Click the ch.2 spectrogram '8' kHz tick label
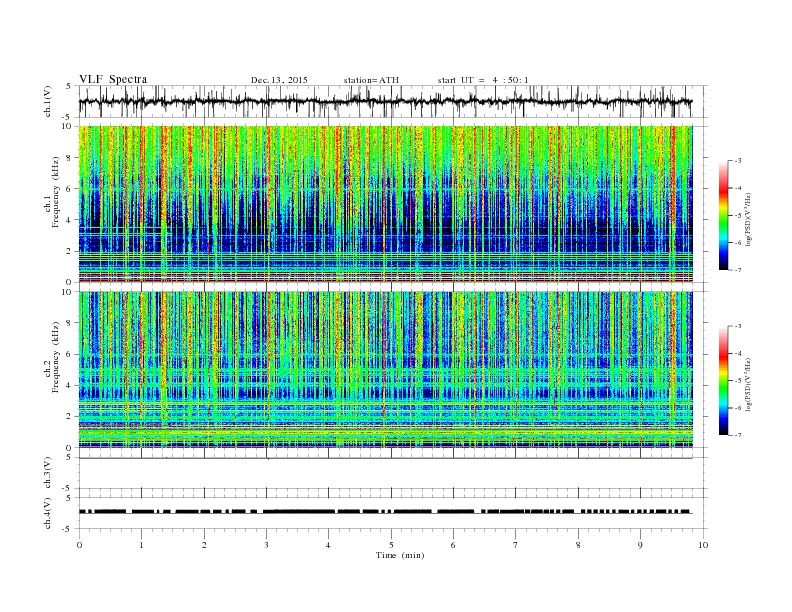 tap(69, 323)
